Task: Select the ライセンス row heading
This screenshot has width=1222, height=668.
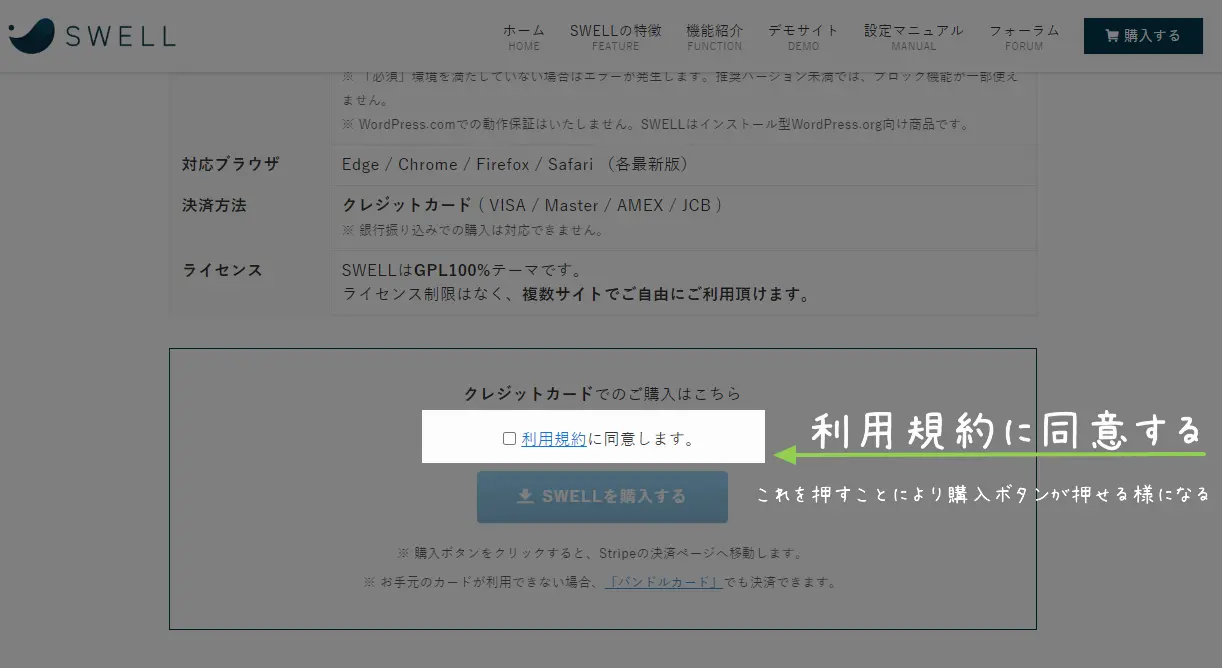Action: [222, 270]
